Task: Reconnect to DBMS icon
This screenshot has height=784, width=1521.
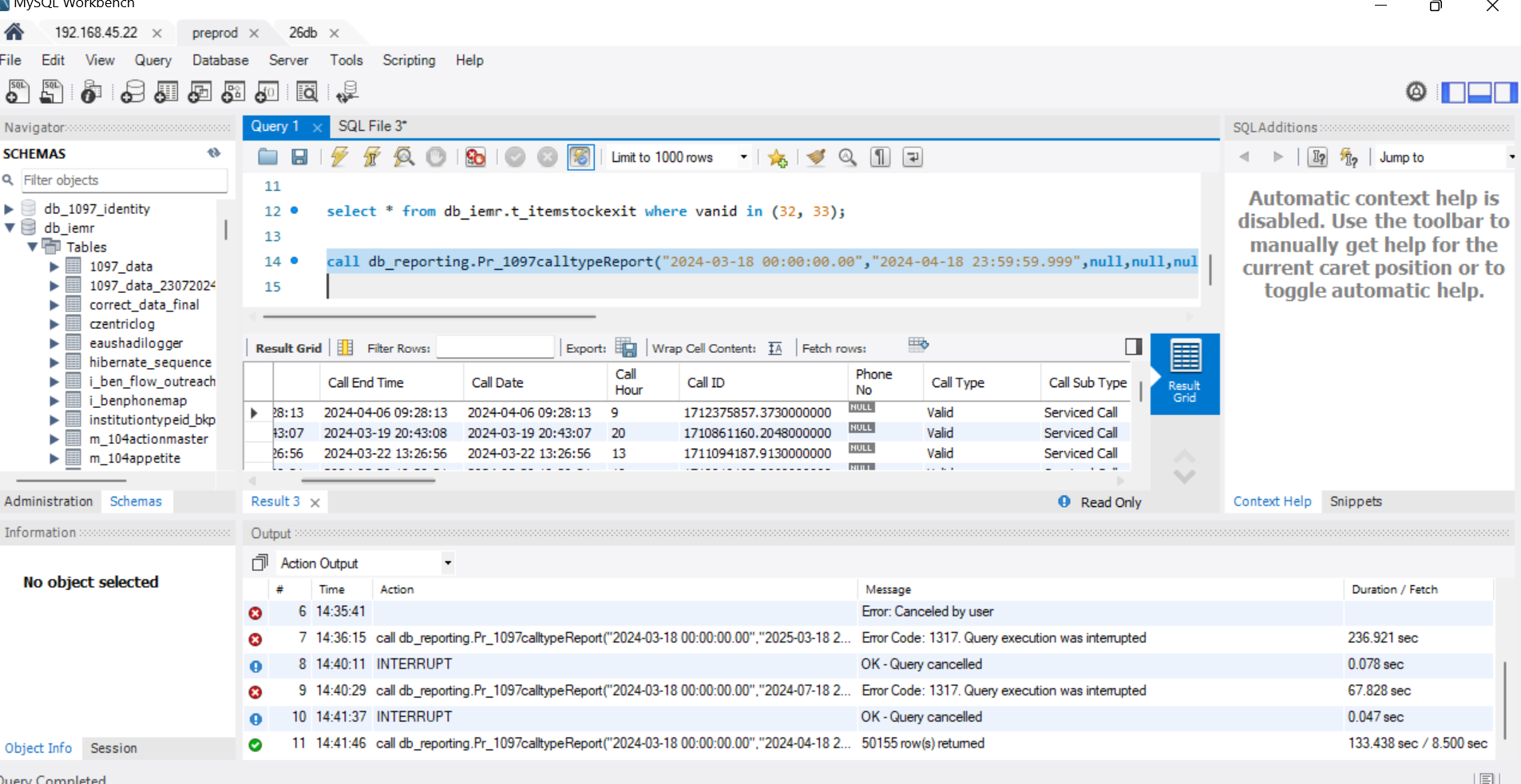Action: click(x=347, y=92)
